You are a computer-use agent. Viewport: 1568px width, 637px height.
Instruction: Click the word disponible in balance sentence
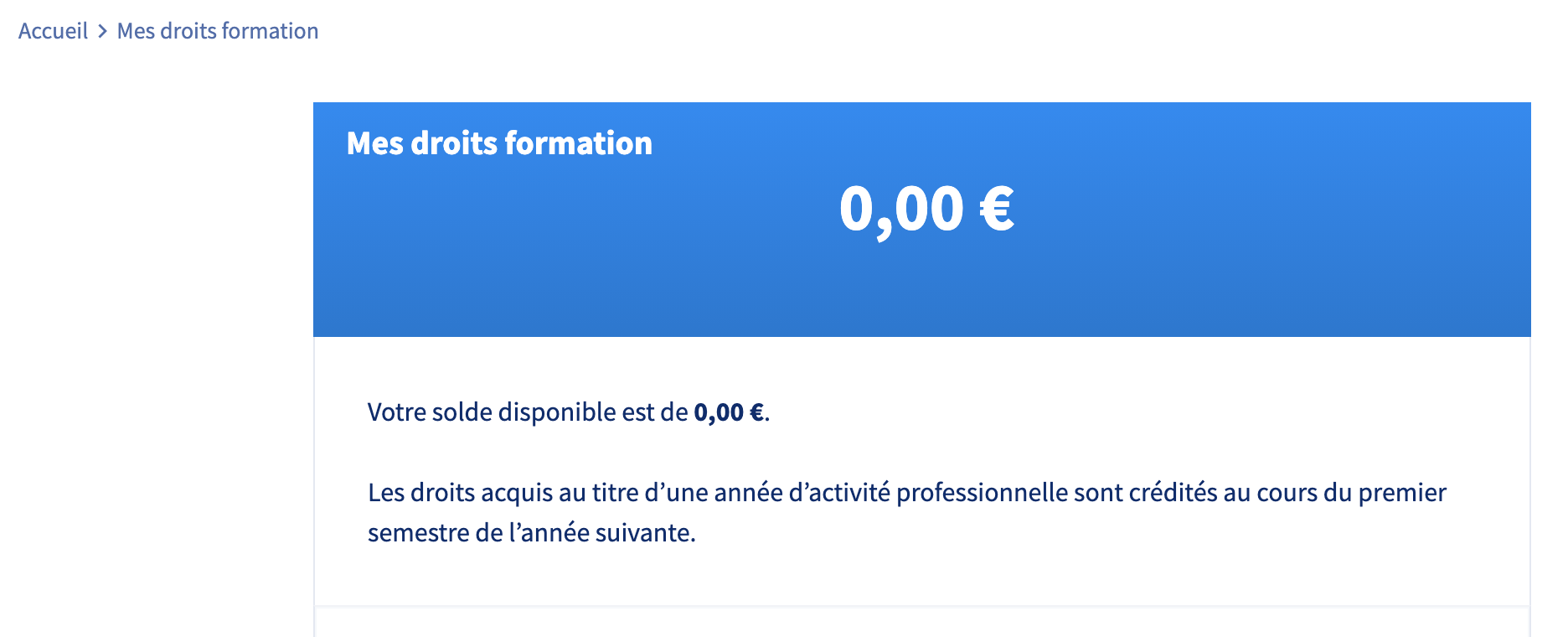tap(557, 412)
